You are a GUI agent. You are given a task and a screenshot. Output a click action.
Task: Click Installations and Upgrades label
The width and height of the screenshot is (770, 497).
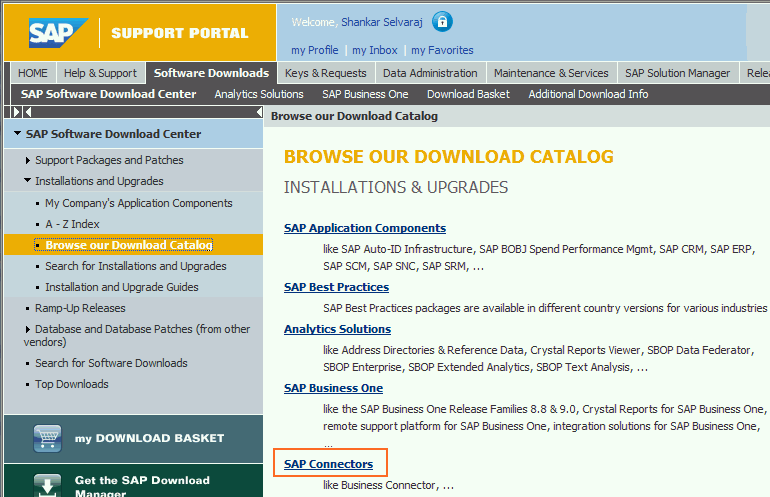pyautogui.click(x=99, y=181)
